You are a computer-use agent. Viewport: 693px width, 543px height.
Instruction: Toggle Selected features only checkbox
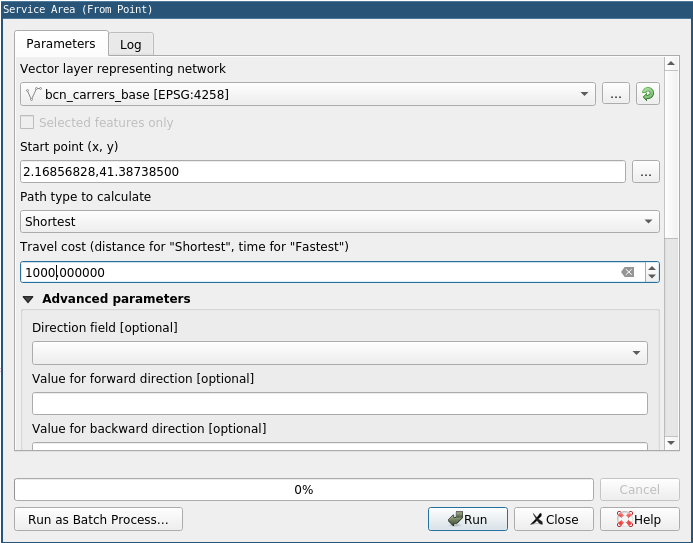28,122
